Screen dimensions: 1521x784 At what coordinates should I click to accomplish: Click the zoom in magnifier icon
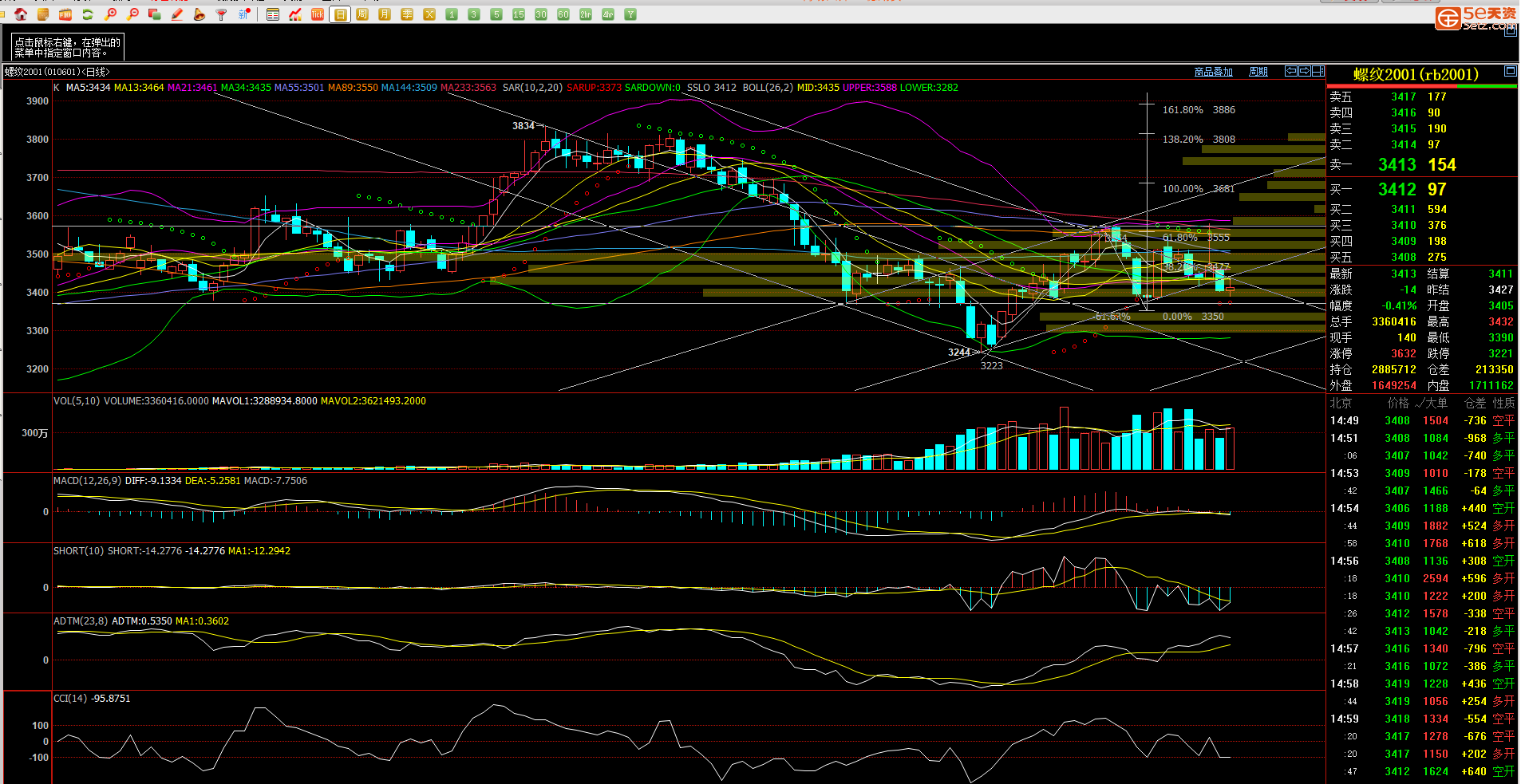(110, 14)
